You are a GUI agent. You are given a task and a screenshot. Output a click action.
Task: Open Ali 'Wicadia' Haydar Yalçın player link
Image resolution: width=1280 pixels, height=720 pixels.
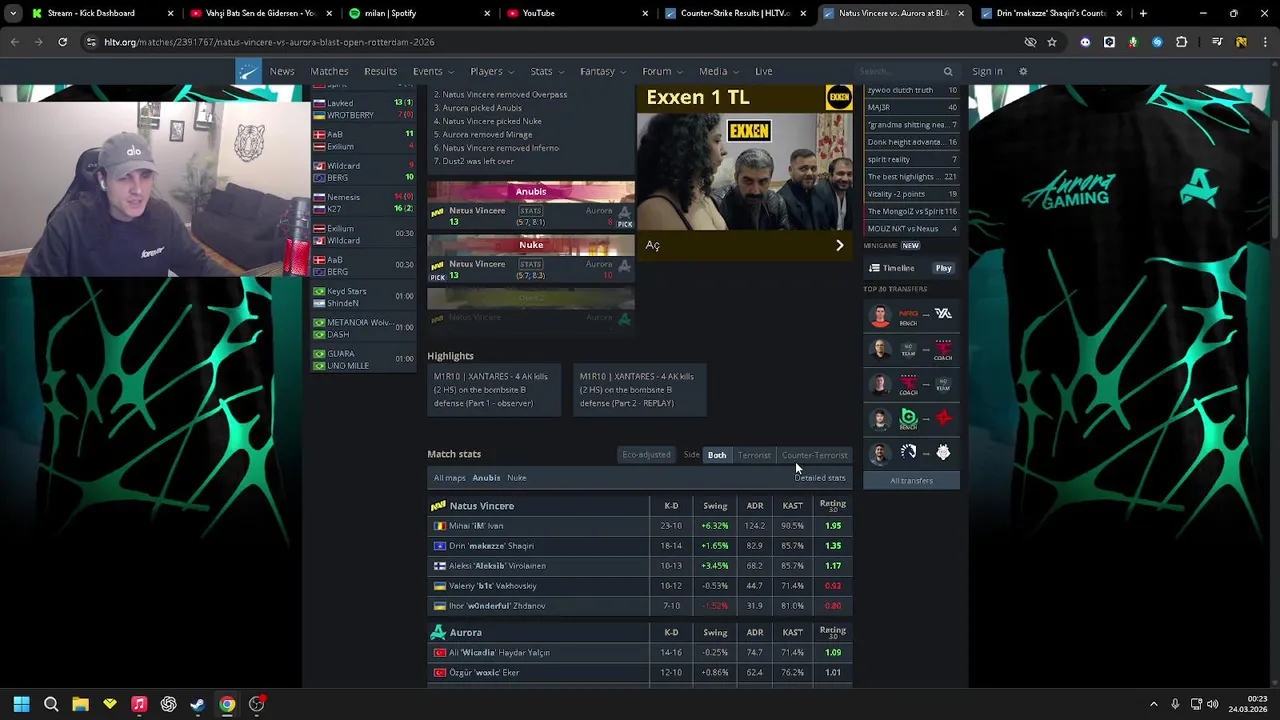point(499,653)
